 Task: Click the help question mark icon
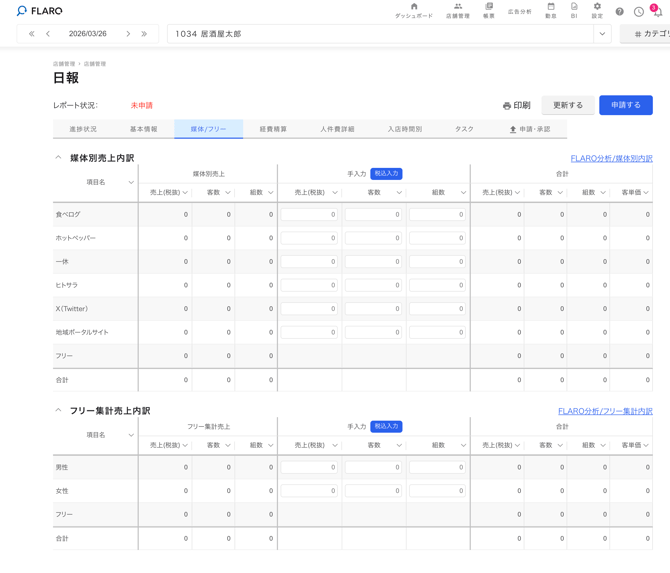coord(620,12)
